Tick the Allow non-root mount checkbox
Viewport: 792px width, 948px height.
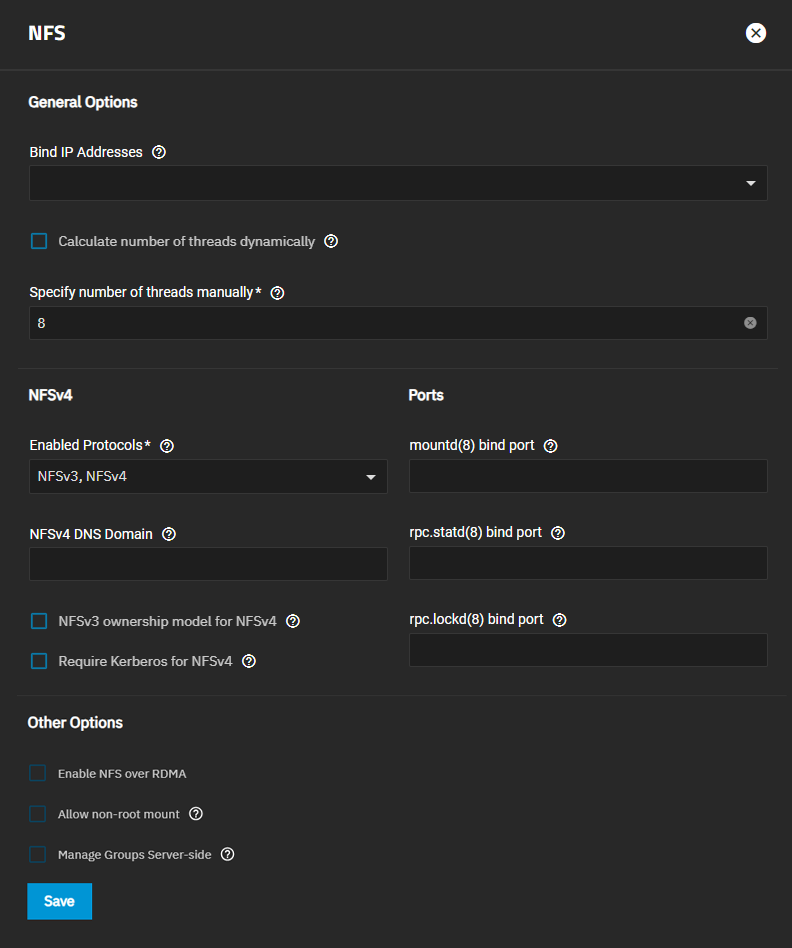click(x=38, y=814)
